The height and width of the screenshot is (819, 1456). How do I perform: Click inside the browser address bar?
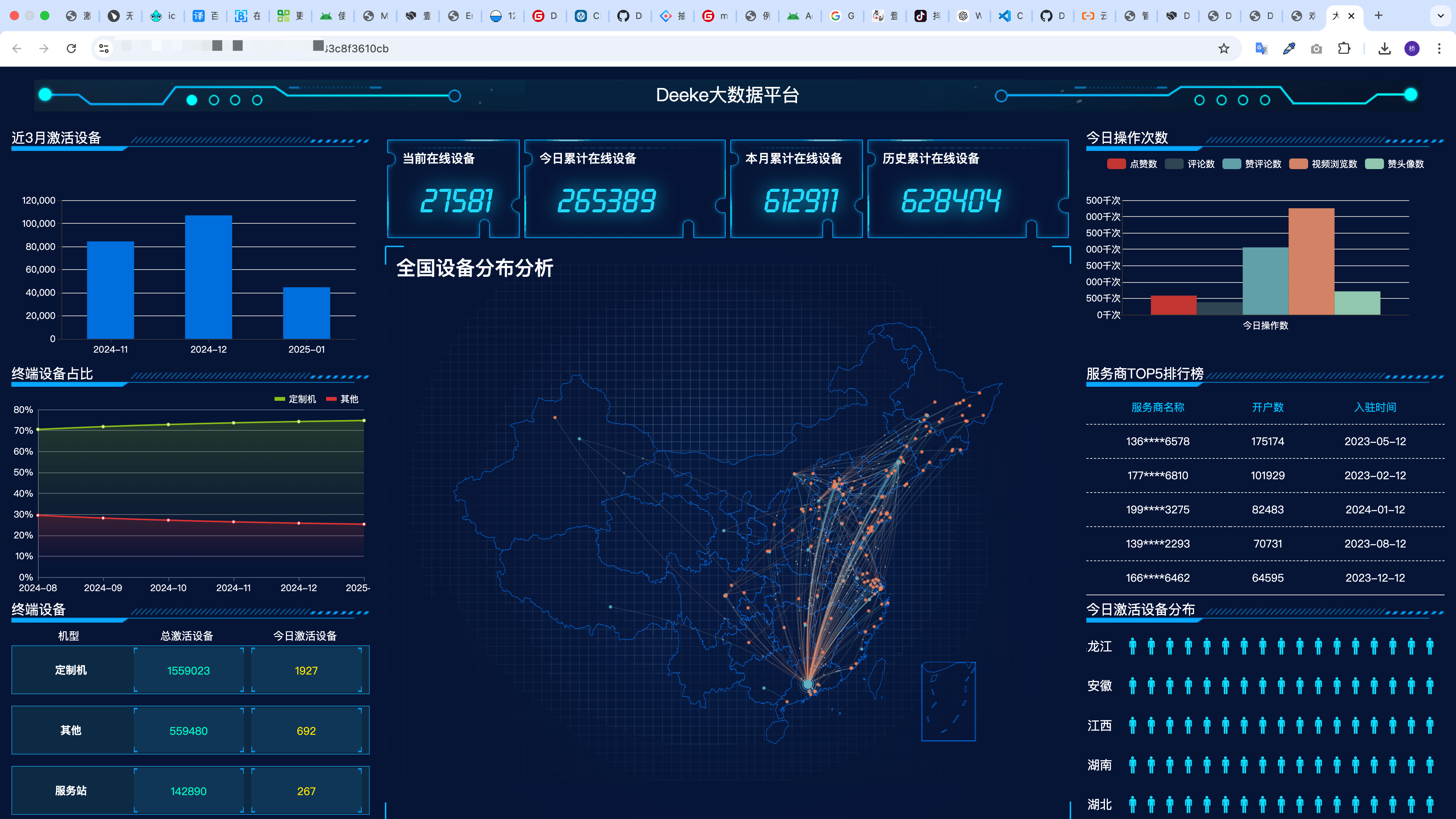[x=395, y=49]
